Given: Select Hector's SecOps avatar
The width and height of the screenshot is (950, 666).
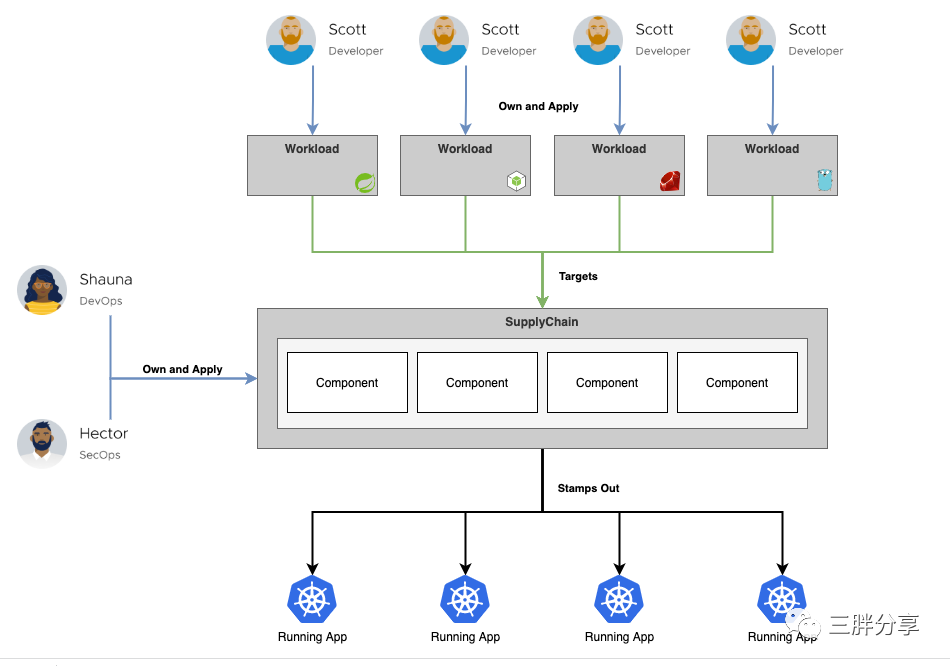Looking at the screenshot, I should tap(42, 444).
